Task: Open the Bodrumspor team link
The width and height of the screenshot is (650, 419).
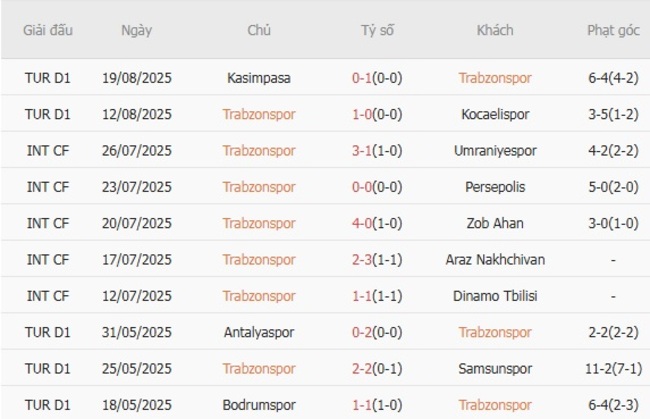Action: [x=259, y=405]
